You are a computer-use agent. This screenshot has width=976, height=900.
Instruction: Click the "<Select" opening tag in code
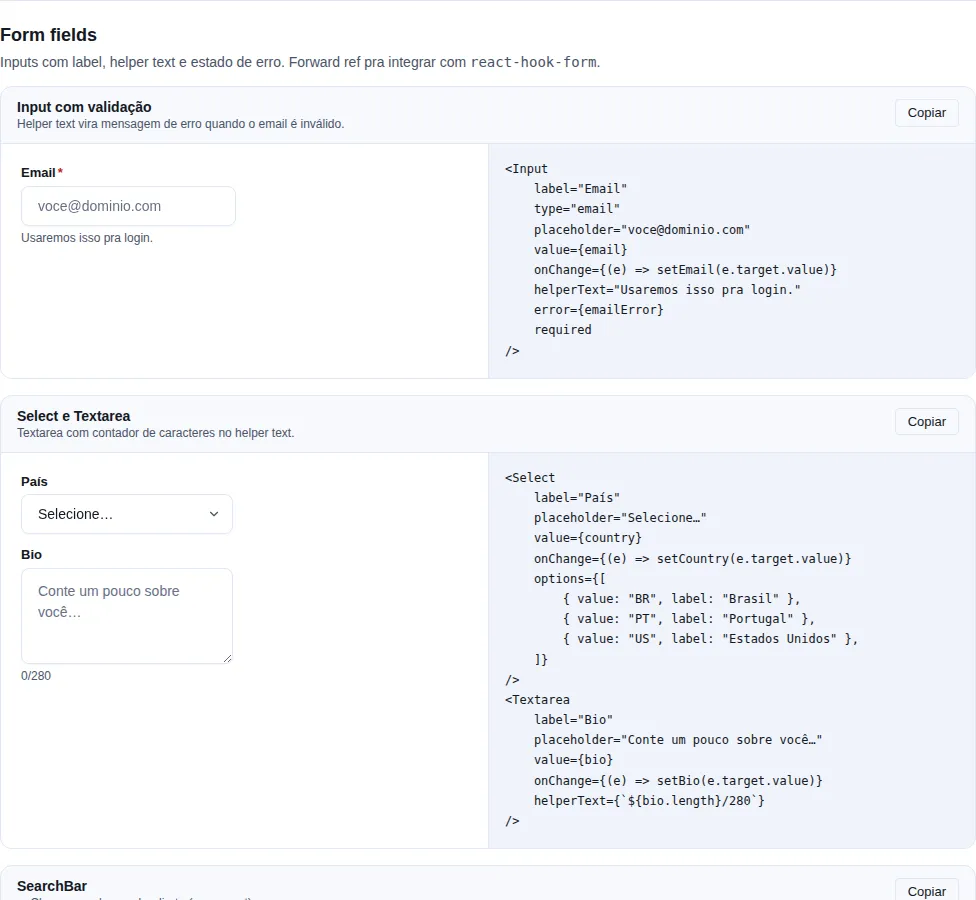click(530, 477)
